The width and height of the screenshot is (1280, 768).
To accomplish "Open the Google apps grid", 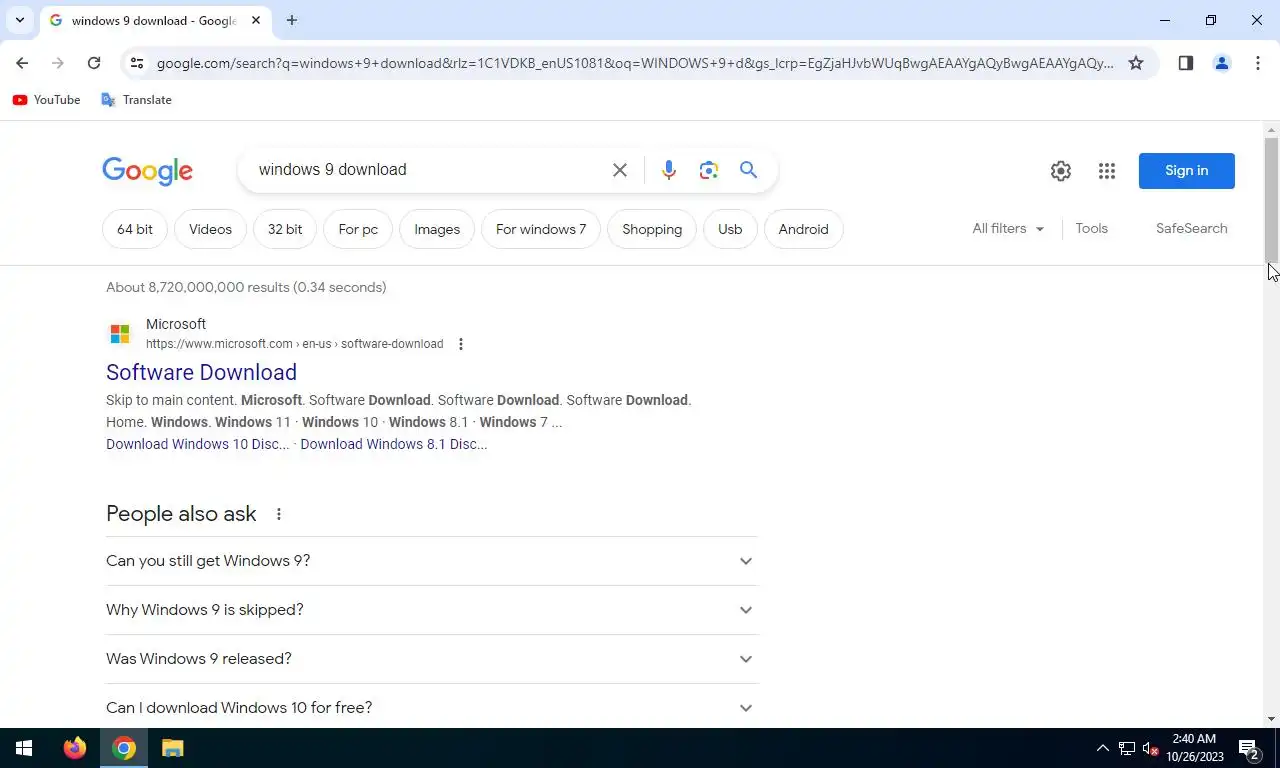I will (1107, 171).
